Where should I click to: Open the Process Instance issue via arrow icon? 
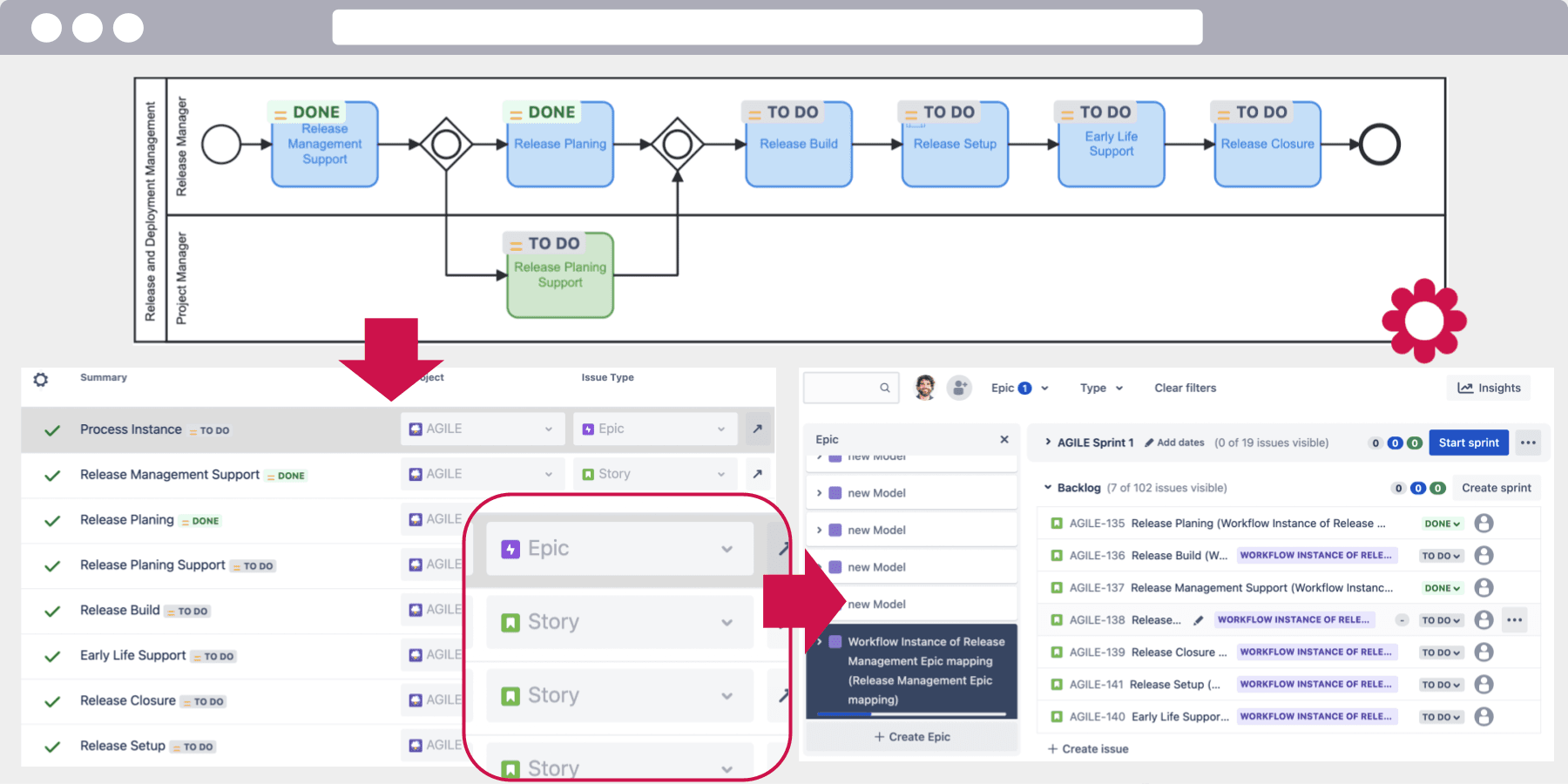coord(758,429)
